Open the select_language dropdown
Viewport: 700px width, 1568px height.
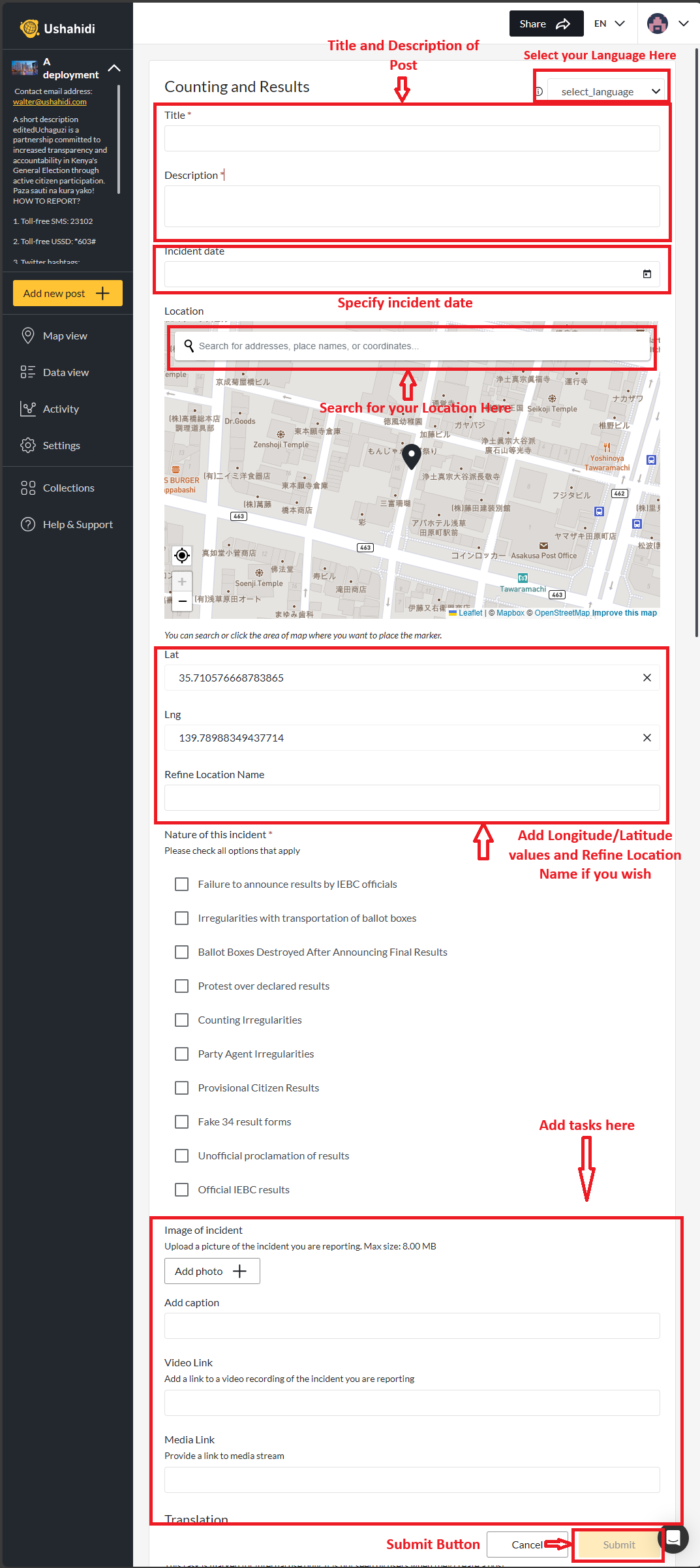pos(607,91)
